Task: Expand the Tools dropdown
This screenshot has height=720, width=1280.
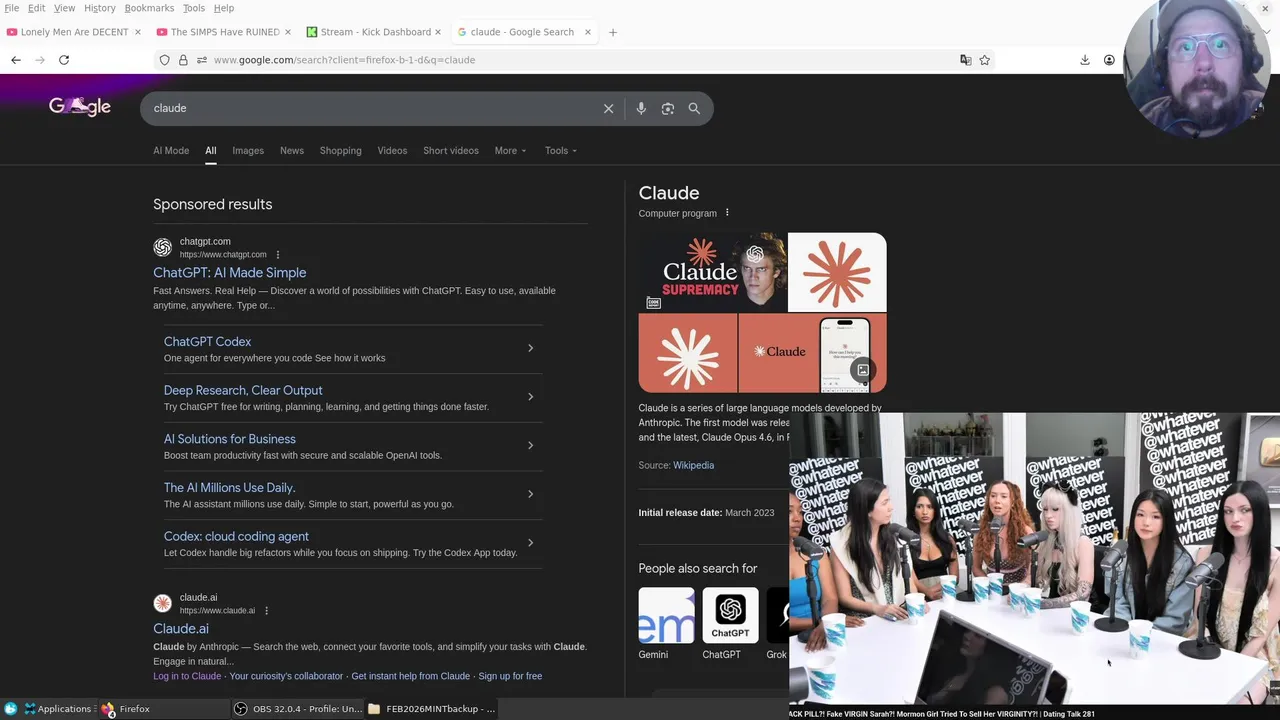Action: click(x=560, y=151)
